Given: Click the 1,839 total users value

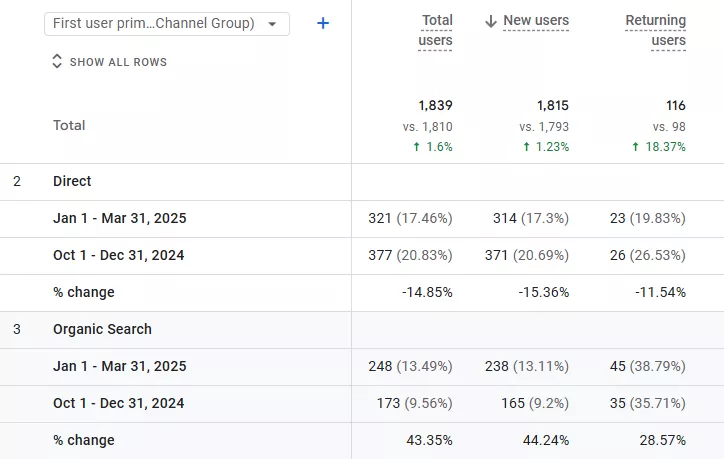Looking at the screenshot, I should pos(435,105).
